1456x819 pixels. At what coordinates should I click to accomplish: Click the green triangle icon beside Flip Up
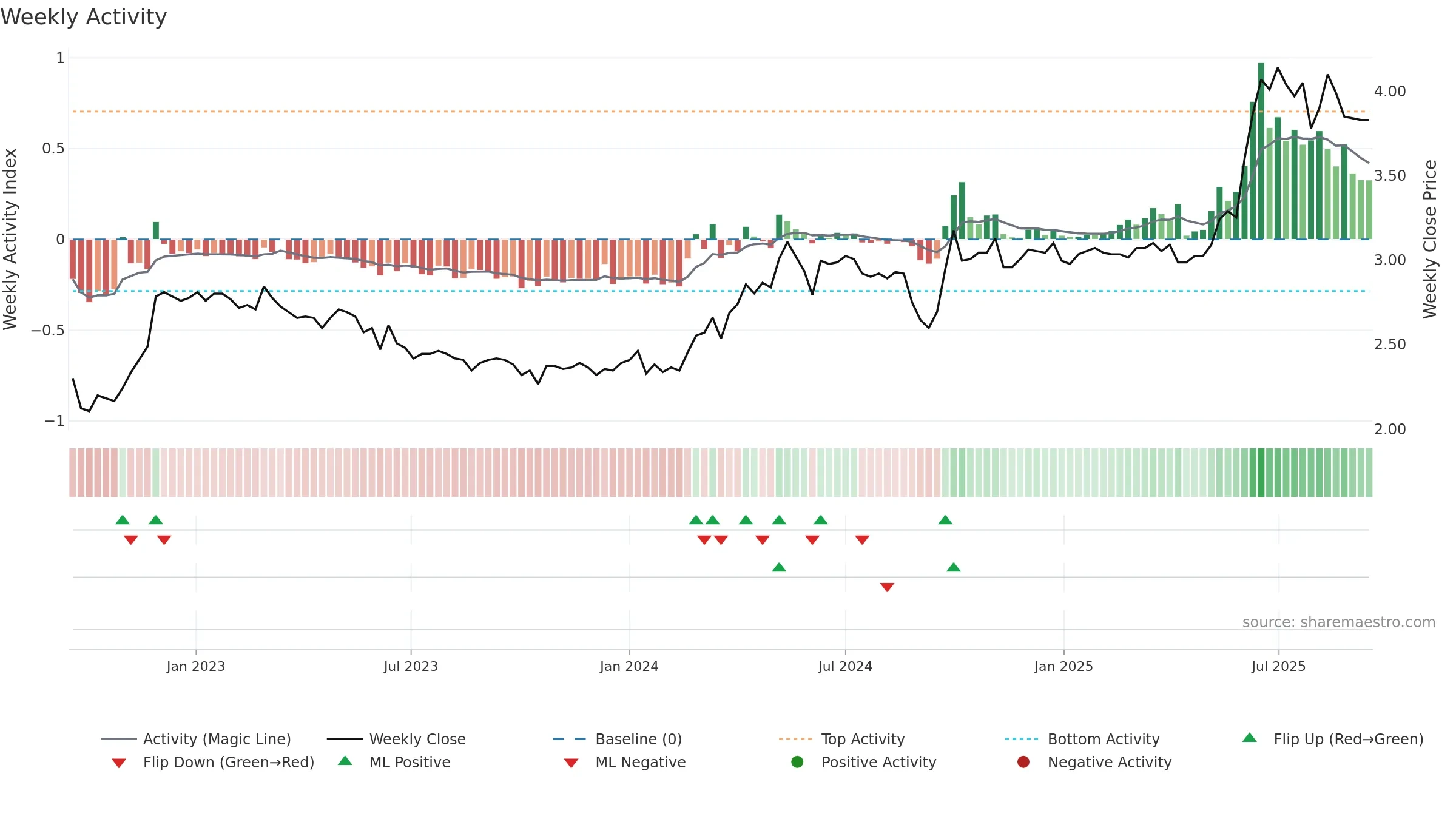(x=1250, y=738)
